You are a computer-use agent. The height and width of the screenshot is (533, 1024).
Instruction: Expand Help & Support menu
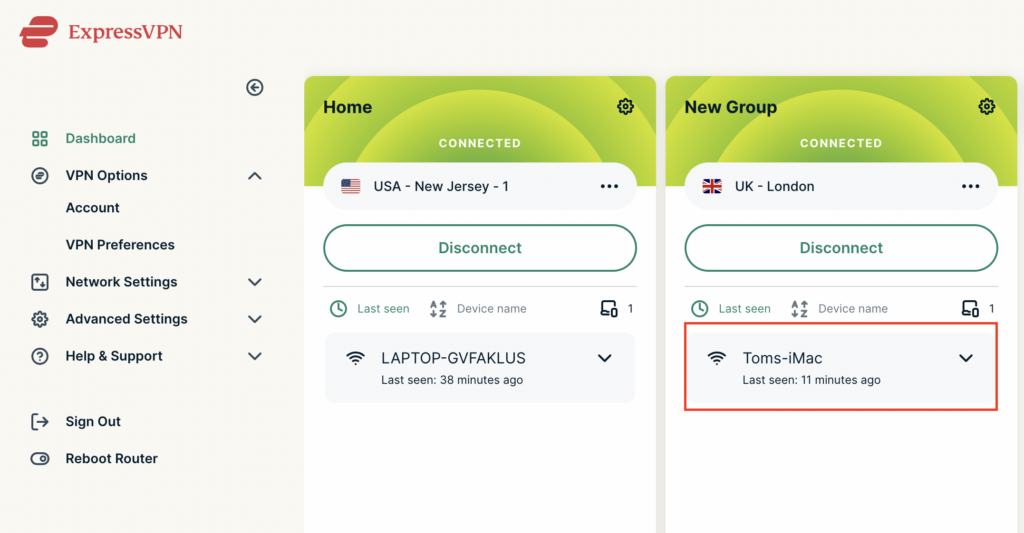tap(255, 357)
